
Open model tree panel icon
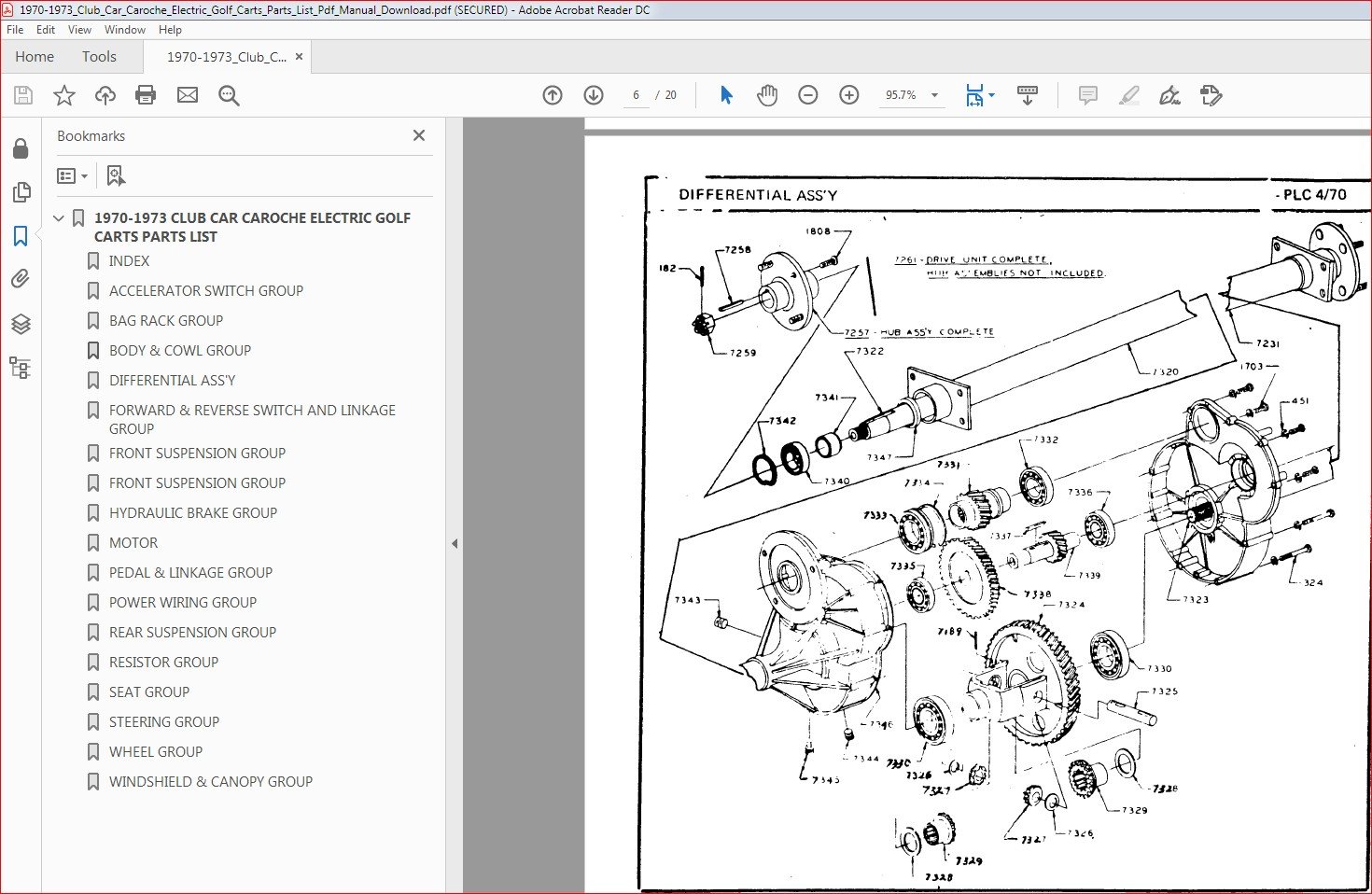[21, 368]
